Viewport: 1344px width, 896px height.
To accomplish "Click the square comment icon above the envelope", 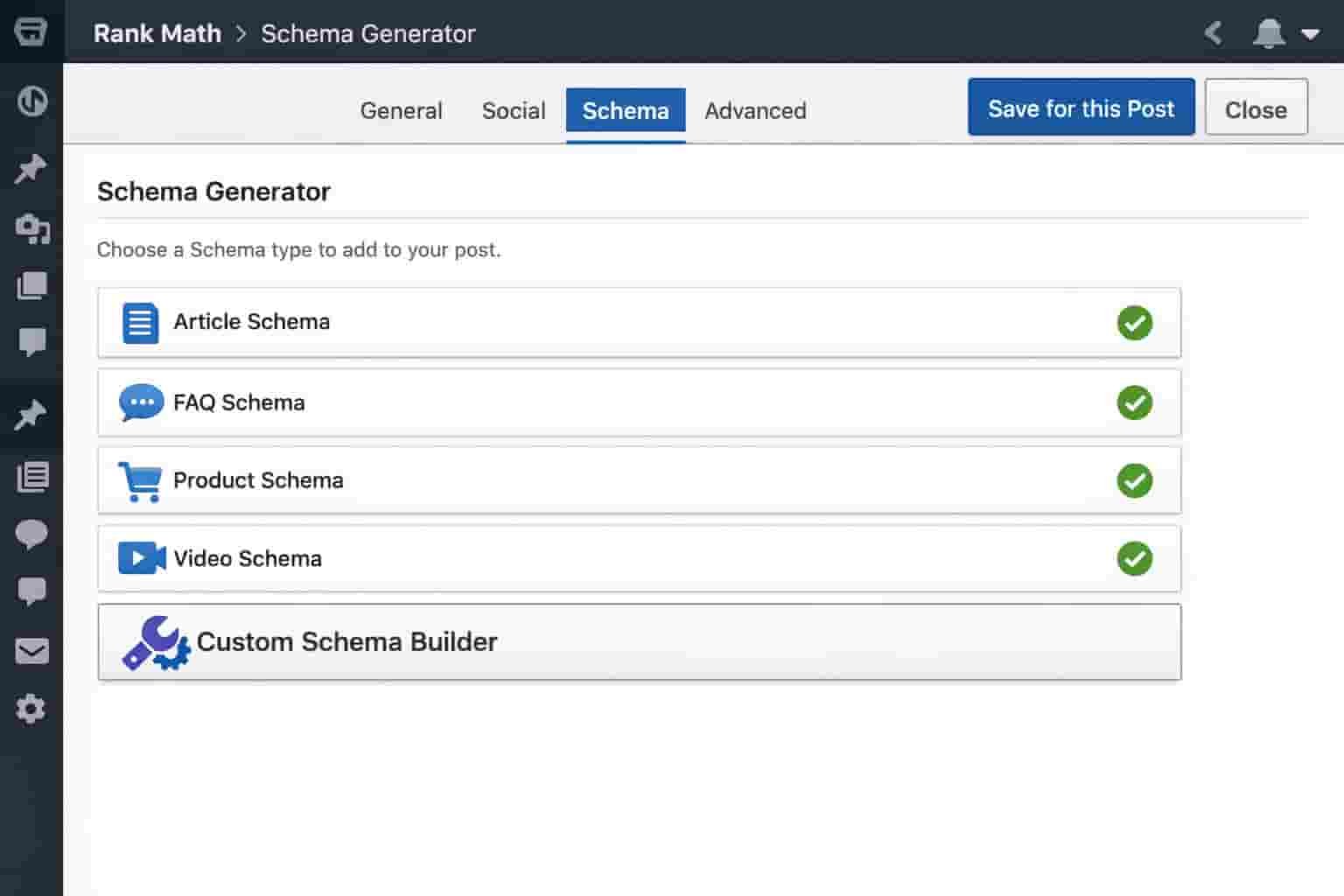I will point(32,591).
